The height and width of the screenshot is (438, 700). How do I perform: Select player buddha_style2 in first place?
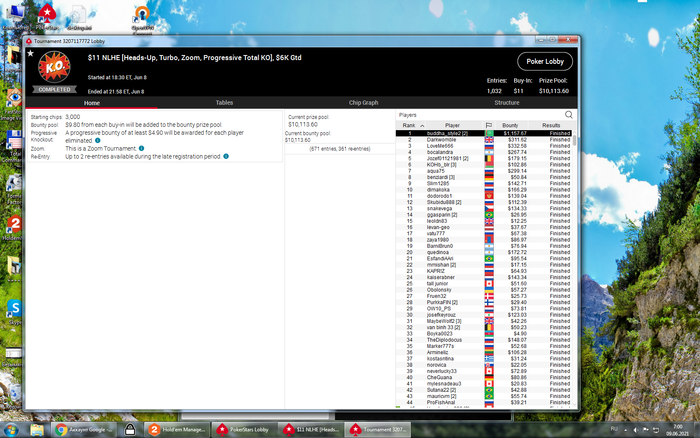tap(483, 133)
